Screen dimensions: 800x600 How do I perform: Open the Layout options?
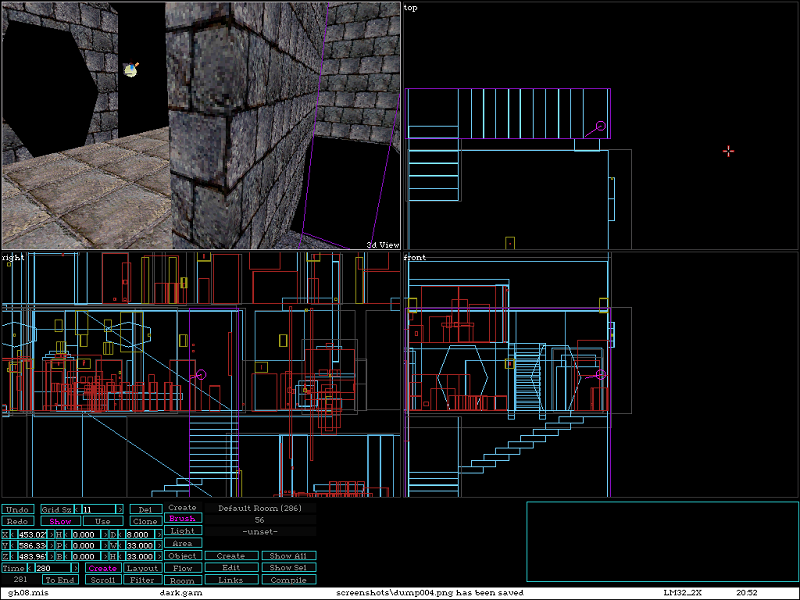pyautogui.click(x=143, y=568)
